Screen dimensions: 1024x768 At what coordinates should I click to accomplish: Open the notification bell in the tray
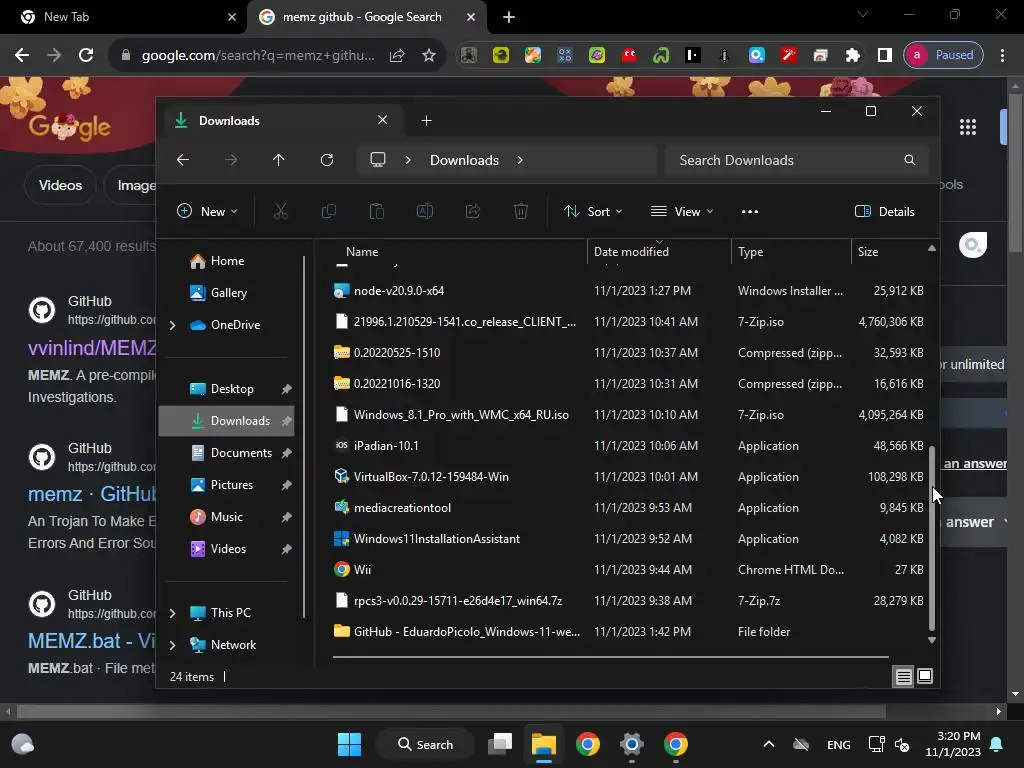(x=997, y=744)
